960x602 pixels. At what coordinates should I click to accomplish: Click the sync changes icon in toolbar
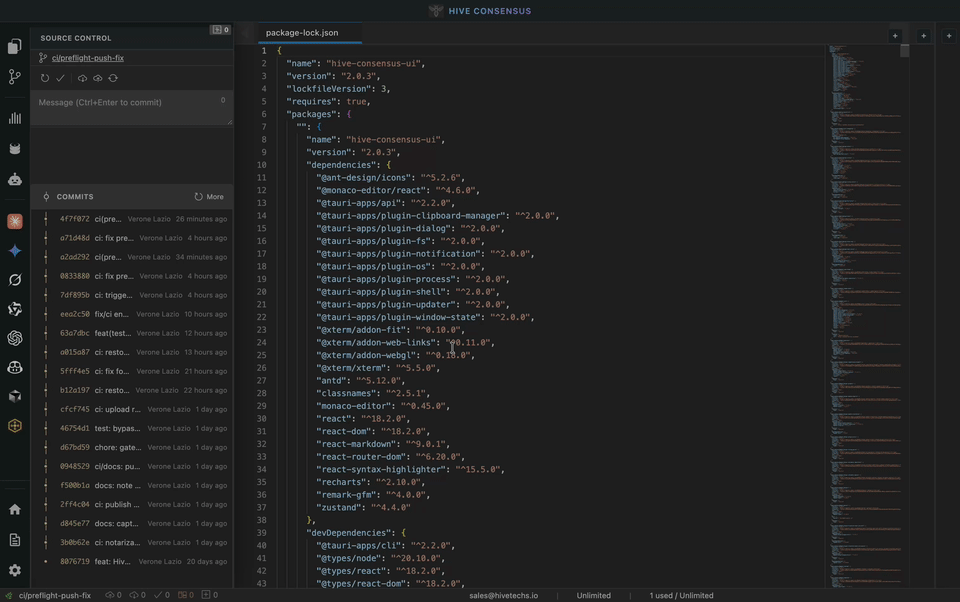point(113,78)
